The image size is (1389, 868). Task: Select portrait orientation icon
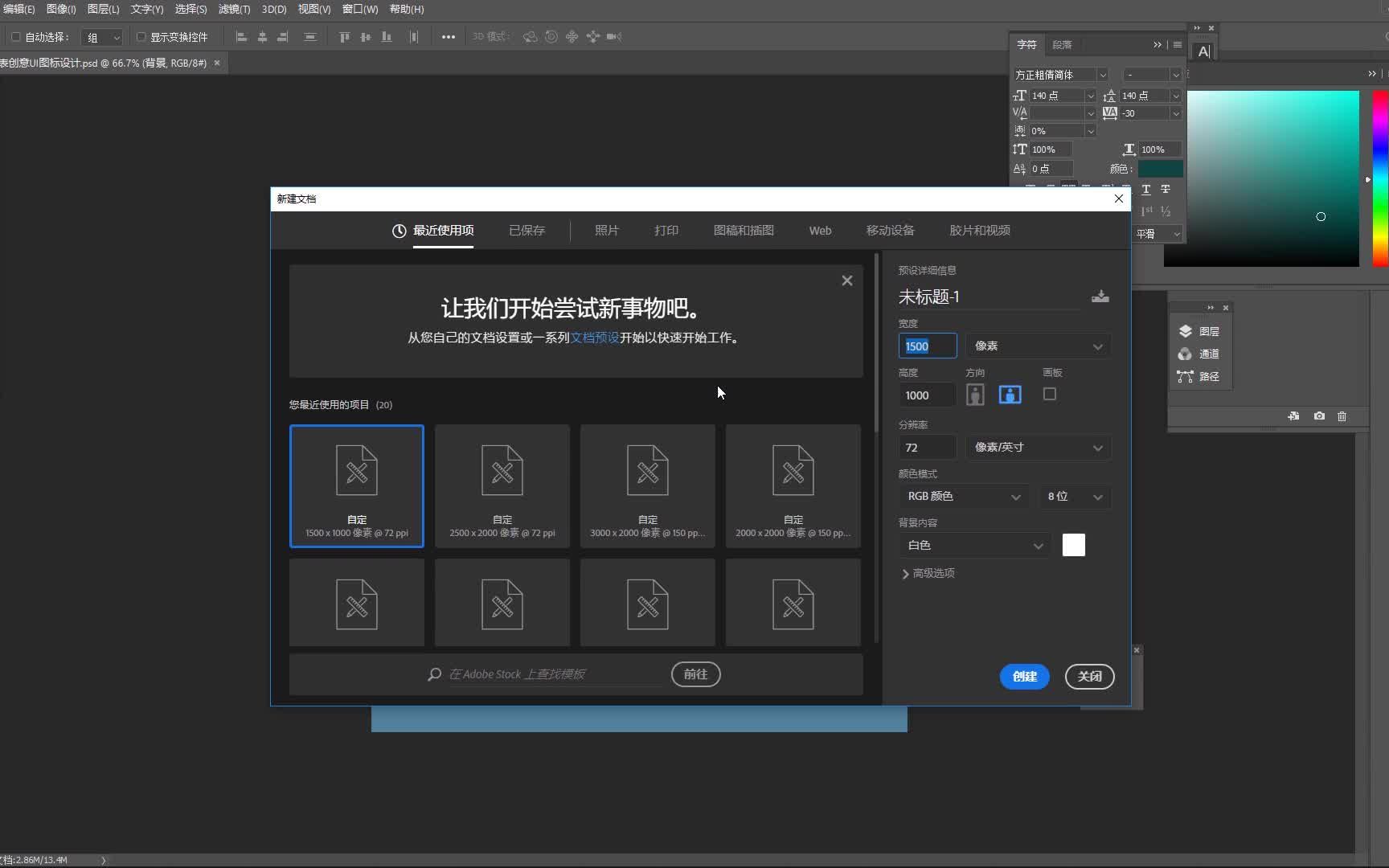(x=975, y=395)
